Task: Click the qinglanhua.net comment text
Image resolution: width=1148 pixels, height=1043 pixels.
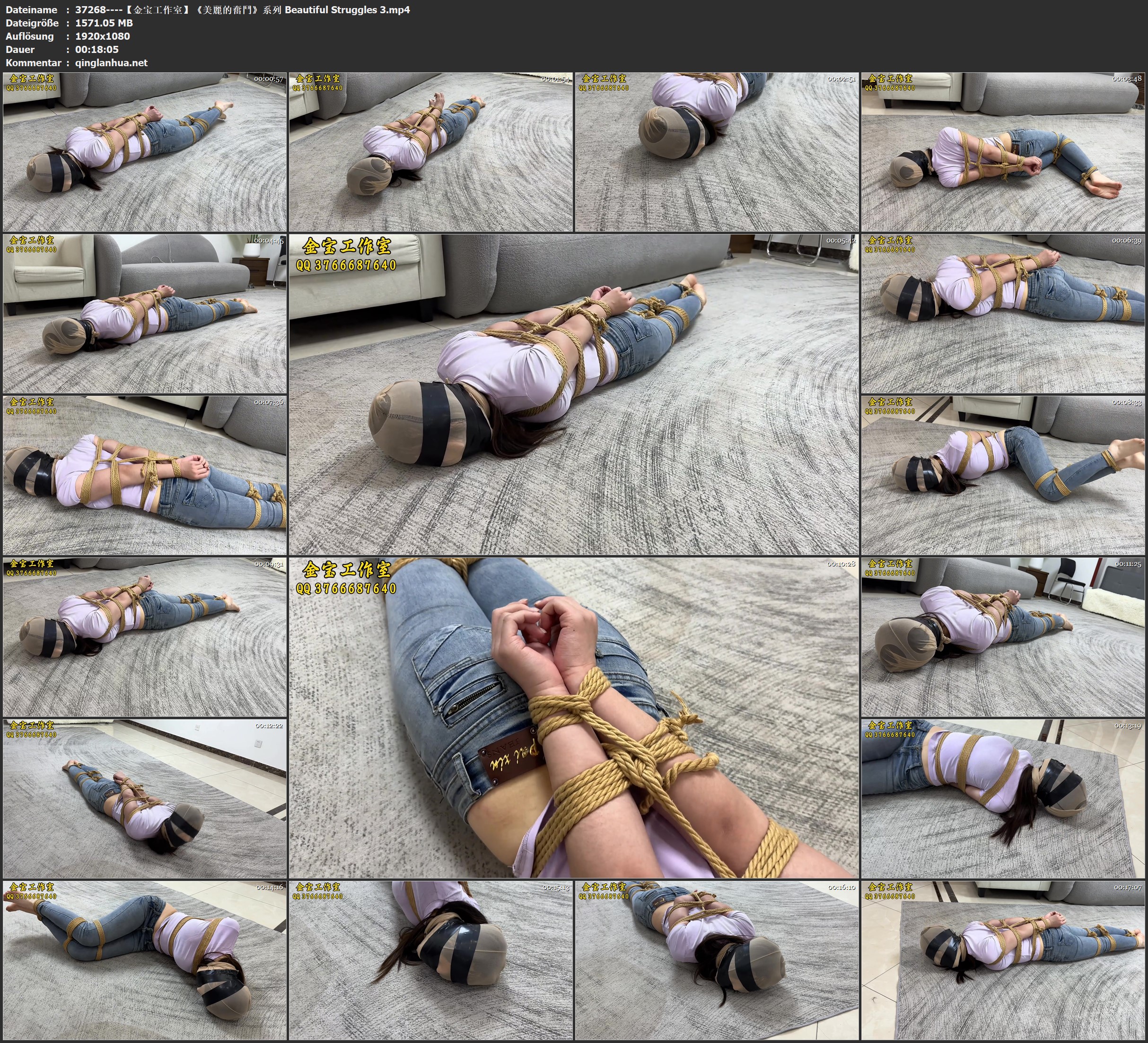Action: coord(111,63)
